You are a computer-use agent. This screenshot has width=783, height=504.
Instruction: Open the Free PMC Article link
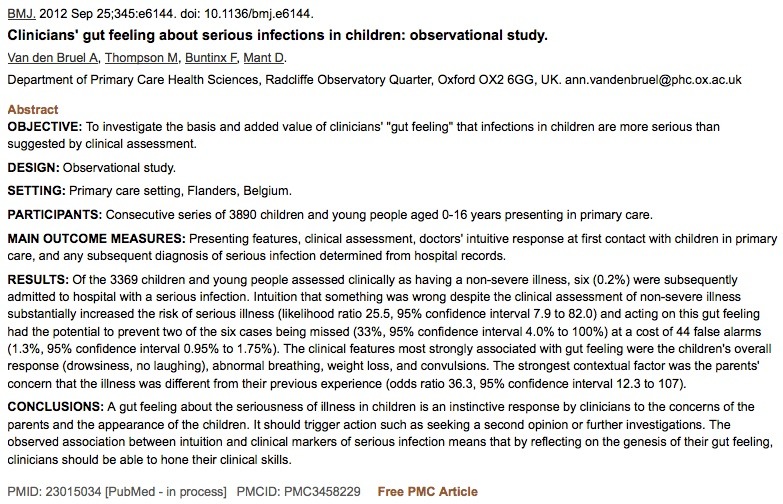pos(427,492)
